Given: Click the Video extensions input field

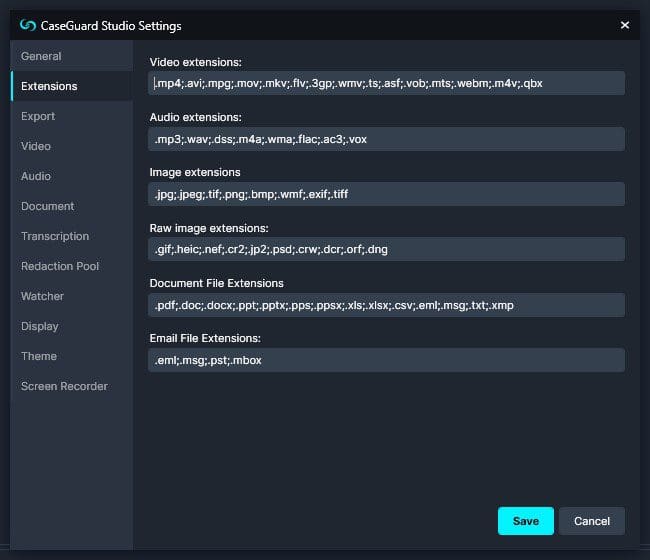Looking at the screenshot, I should (386, 83).
